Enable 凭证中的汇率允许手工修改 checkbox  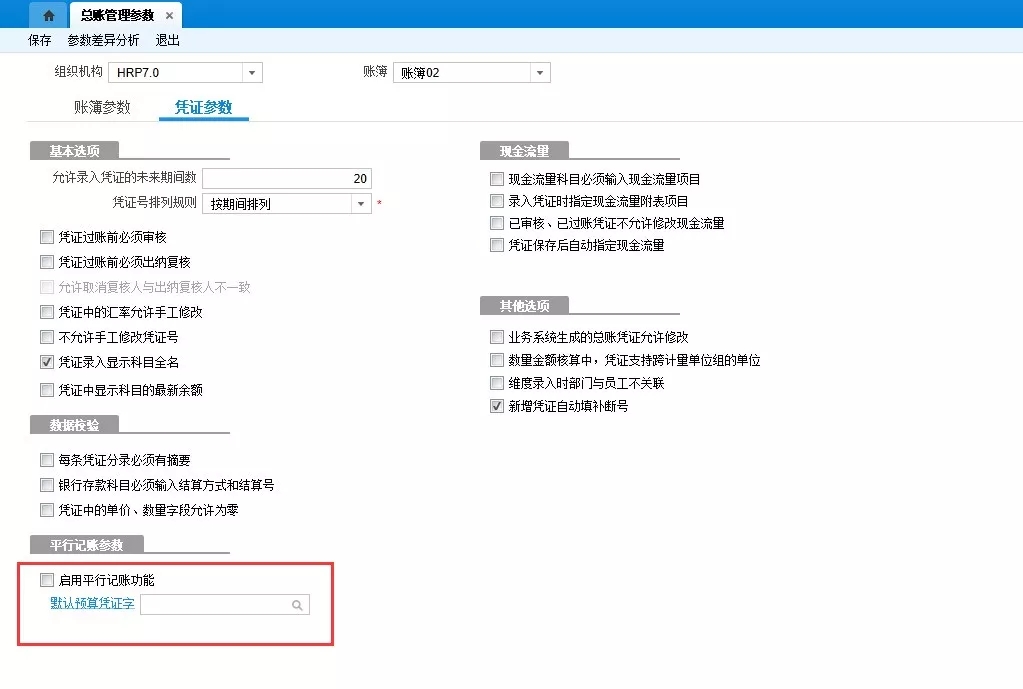pyautogui.click(x=47, y=312)
